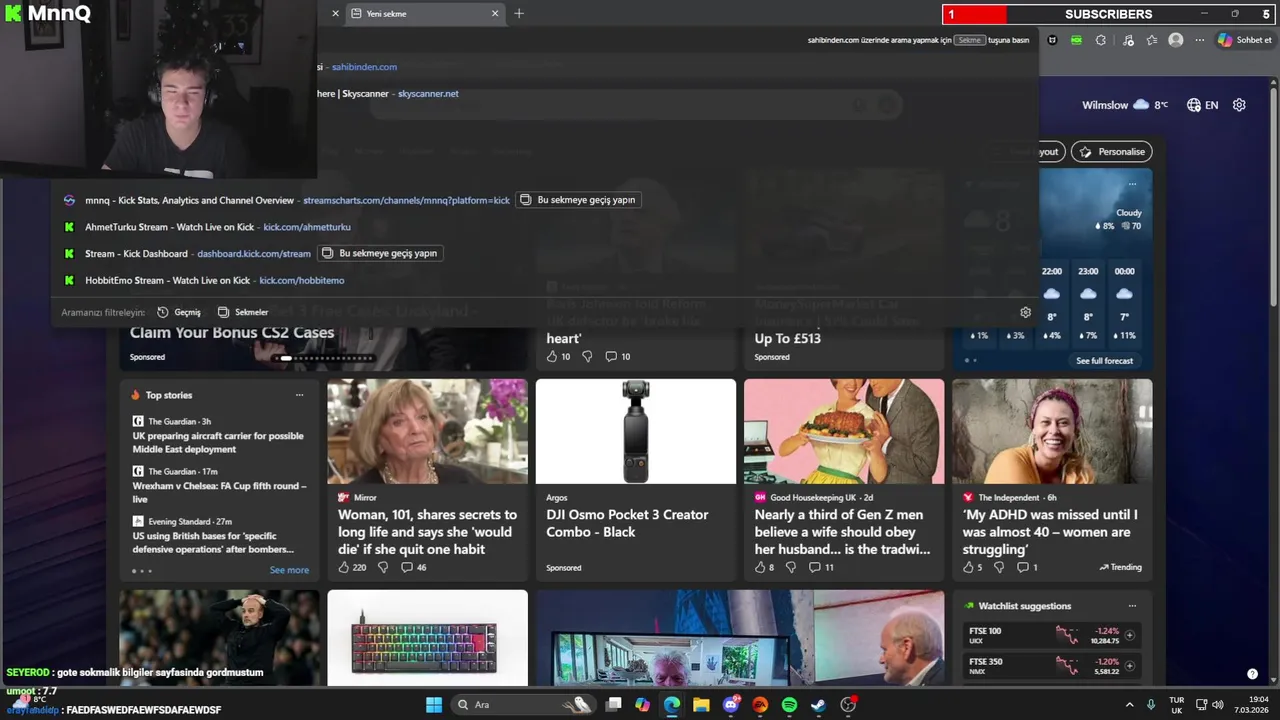Image resolution: width=1280 pixels, height=720 pixels.
Task: Open the browser Extensions puzzle icon
Action: (1101, 40)
